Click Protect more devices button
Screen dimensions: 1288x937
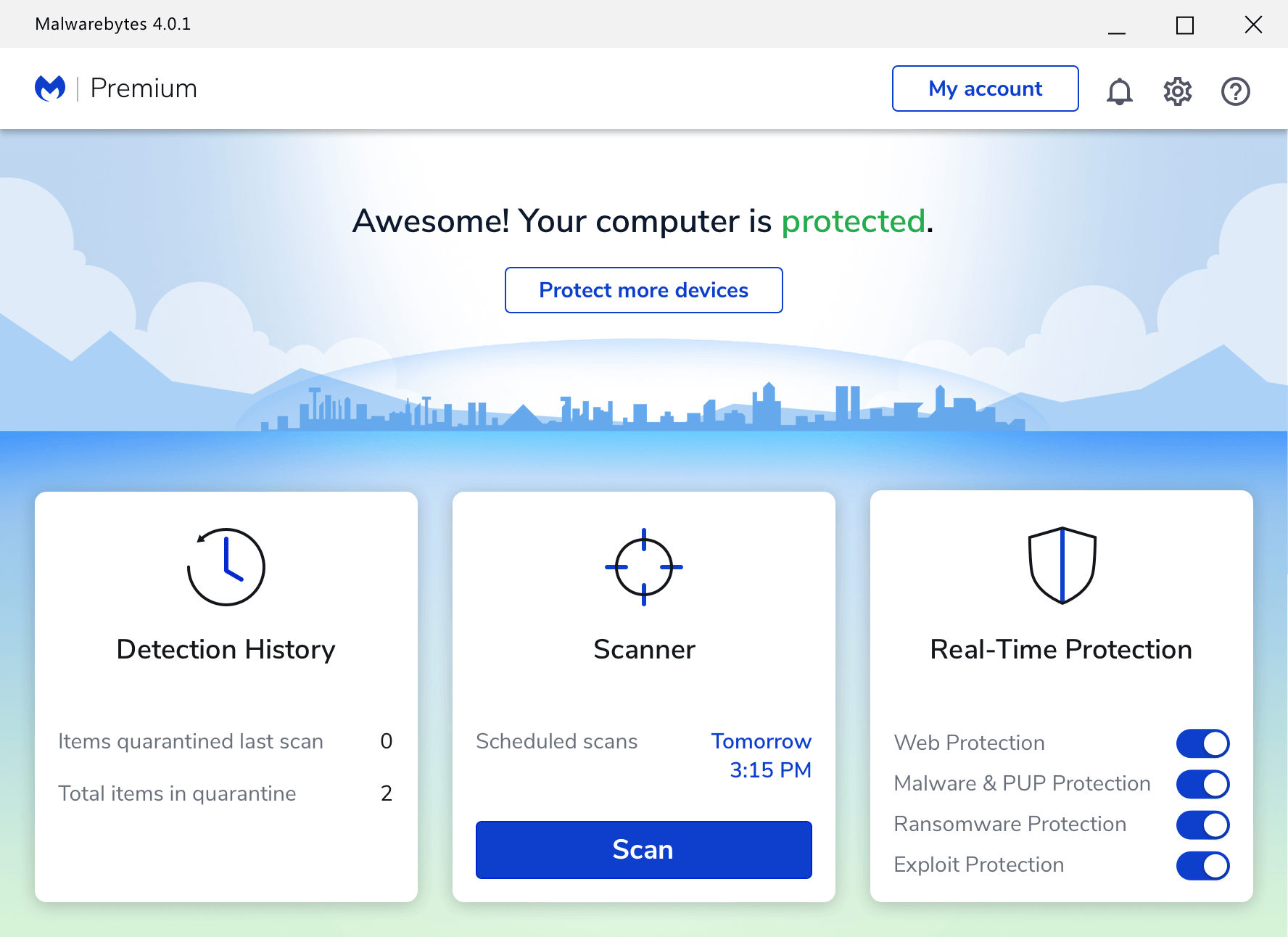644,290
